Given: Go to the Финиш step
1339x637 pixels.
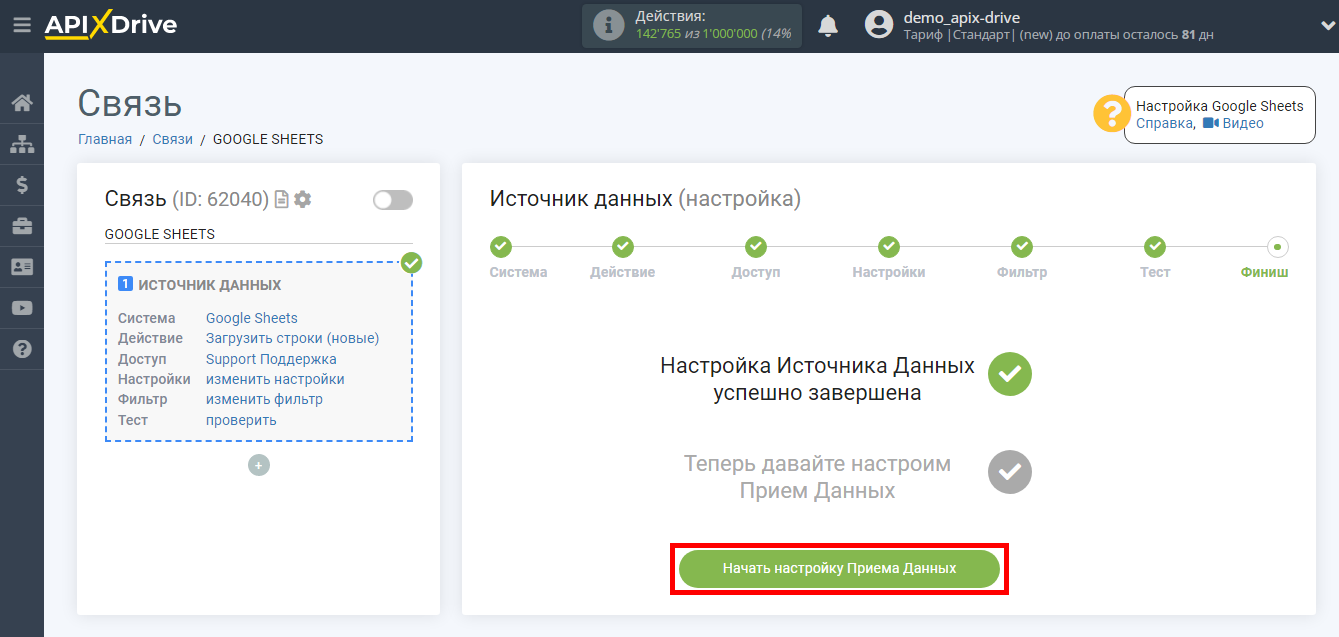Looking at the screenshot, I should click(1277, 247).
